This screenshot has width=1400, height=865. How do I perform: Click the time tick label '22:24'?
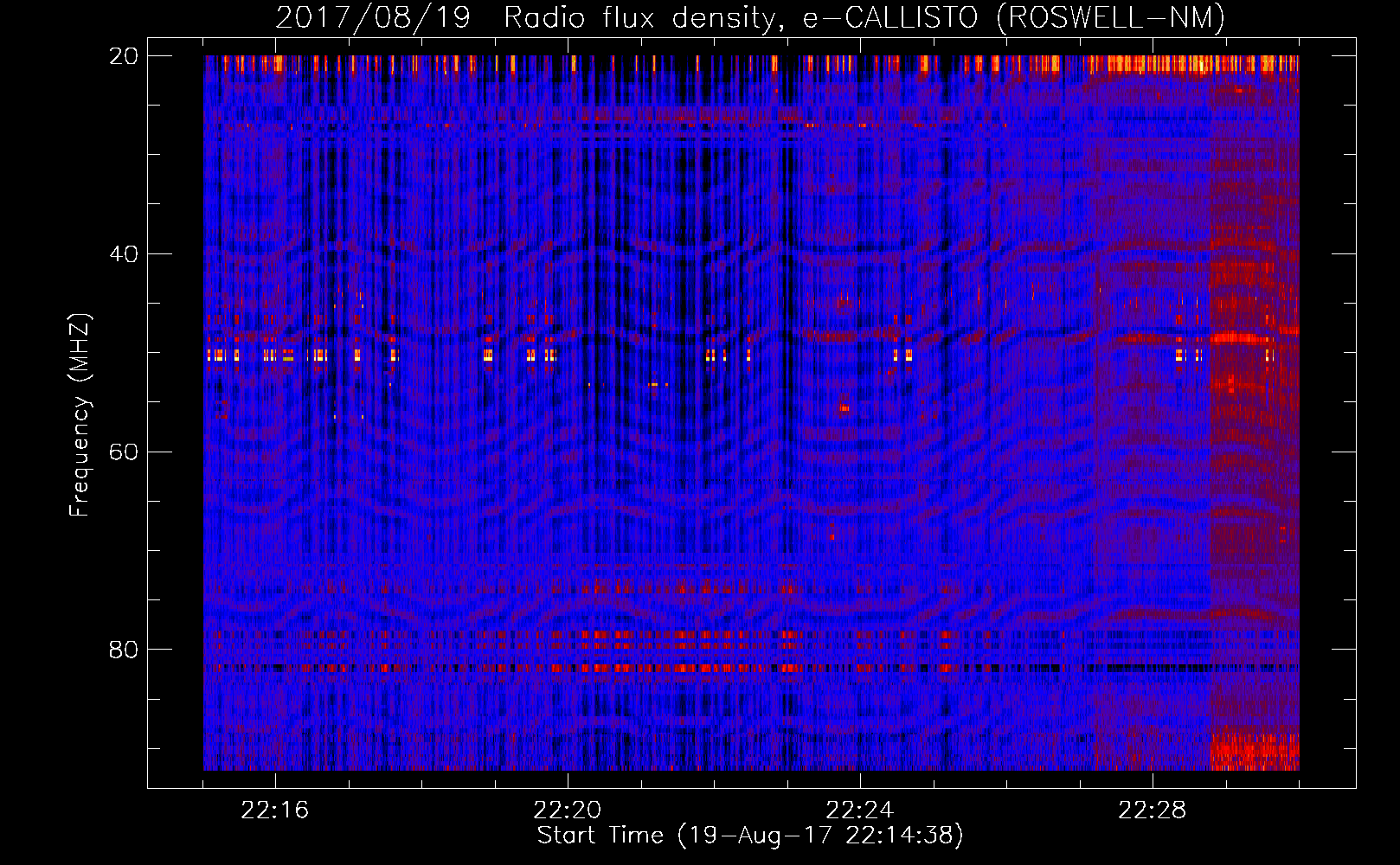point(860,811)
